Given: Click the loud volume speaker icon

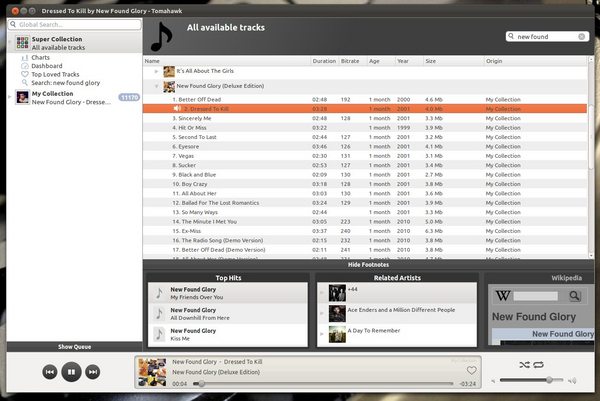Looking at the screenshot, I should click(572, 380).
